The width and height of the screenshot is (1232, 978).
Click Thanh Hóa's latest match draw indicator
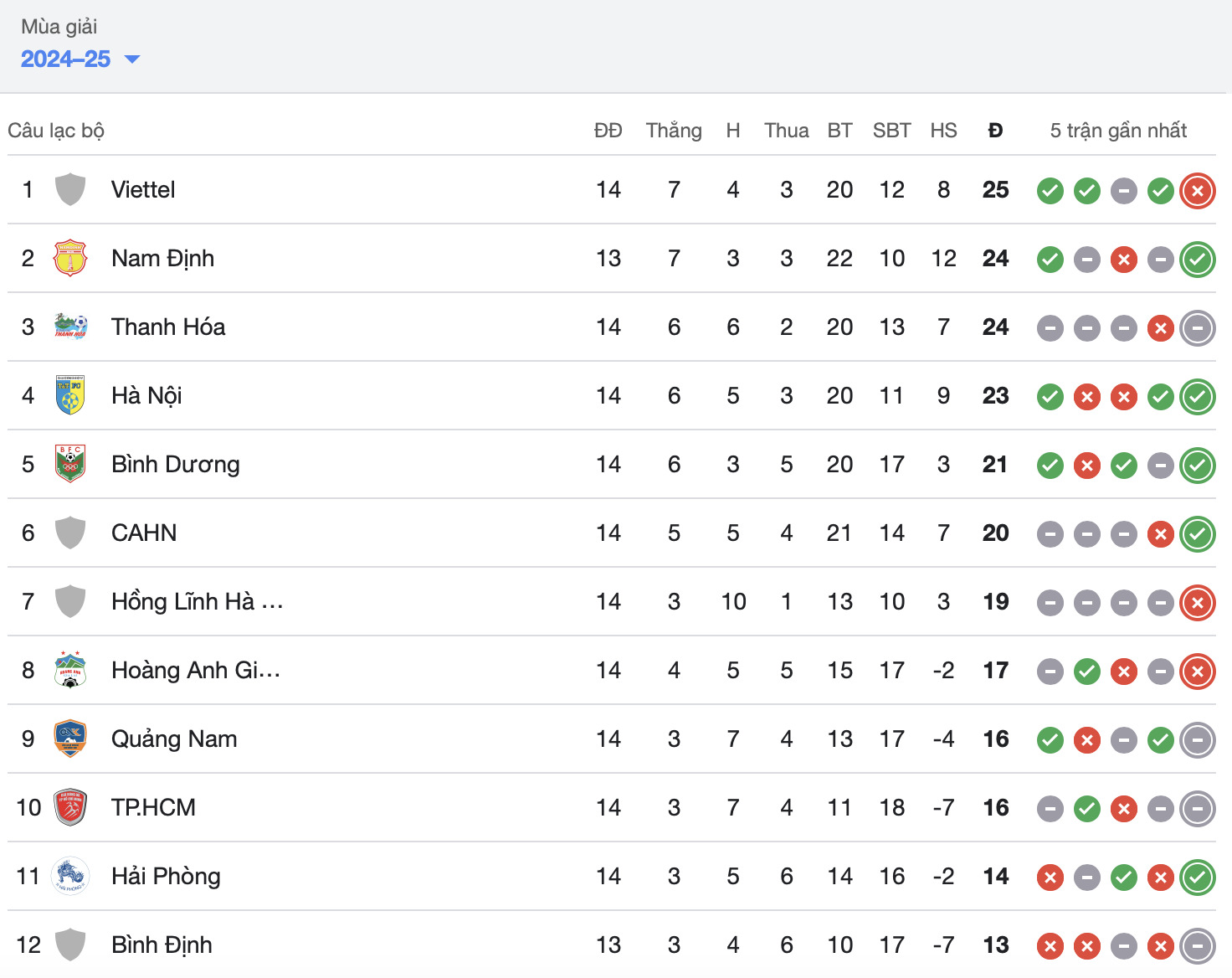(x=1197, y=328)
